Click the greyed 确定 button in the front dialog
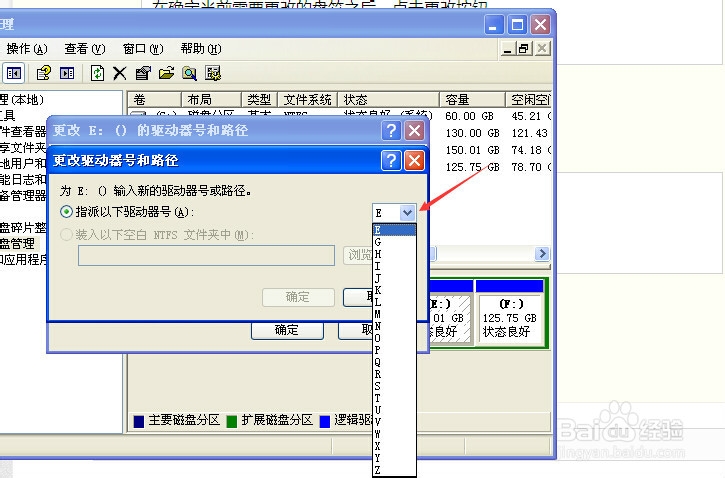The image size is (725, 478). 298,297
